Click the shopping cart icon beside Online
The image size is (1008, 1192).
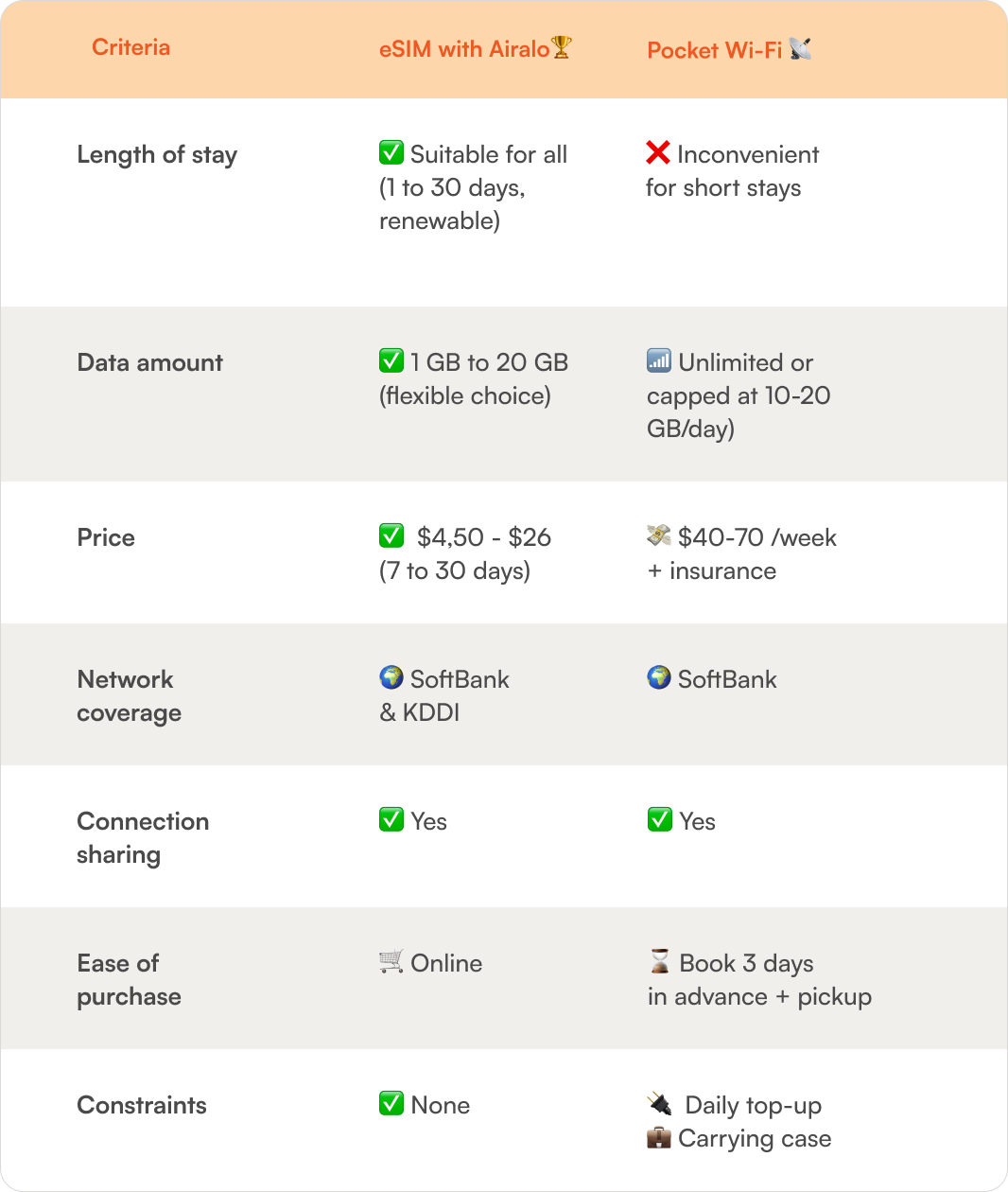[391, 961]
